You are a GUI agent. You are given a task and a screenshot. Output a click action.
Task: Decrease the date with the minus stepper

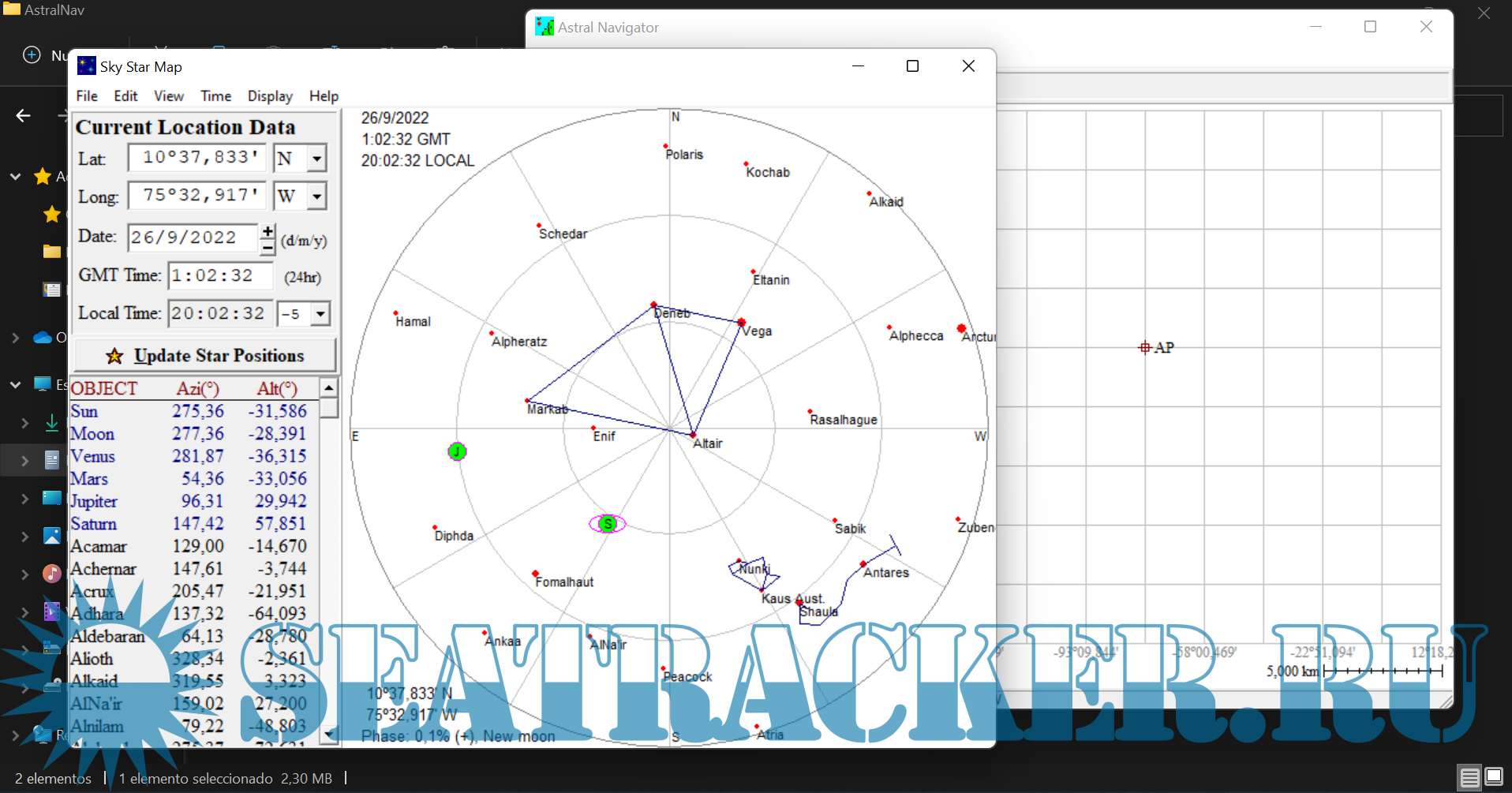click(268, 248)
